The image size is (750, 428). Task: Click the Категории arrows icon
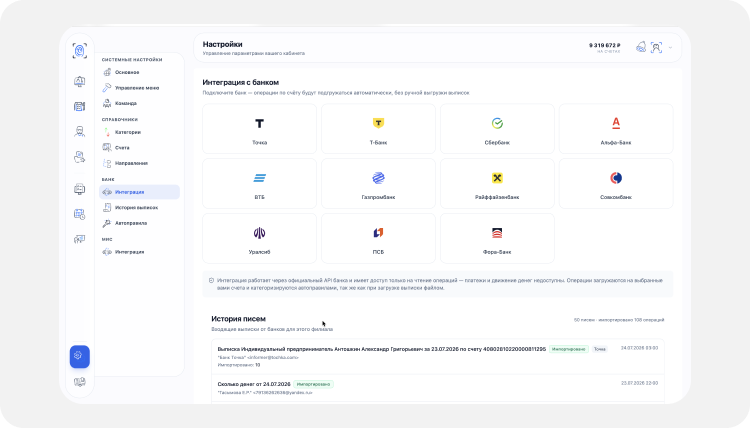click(107, 132)
